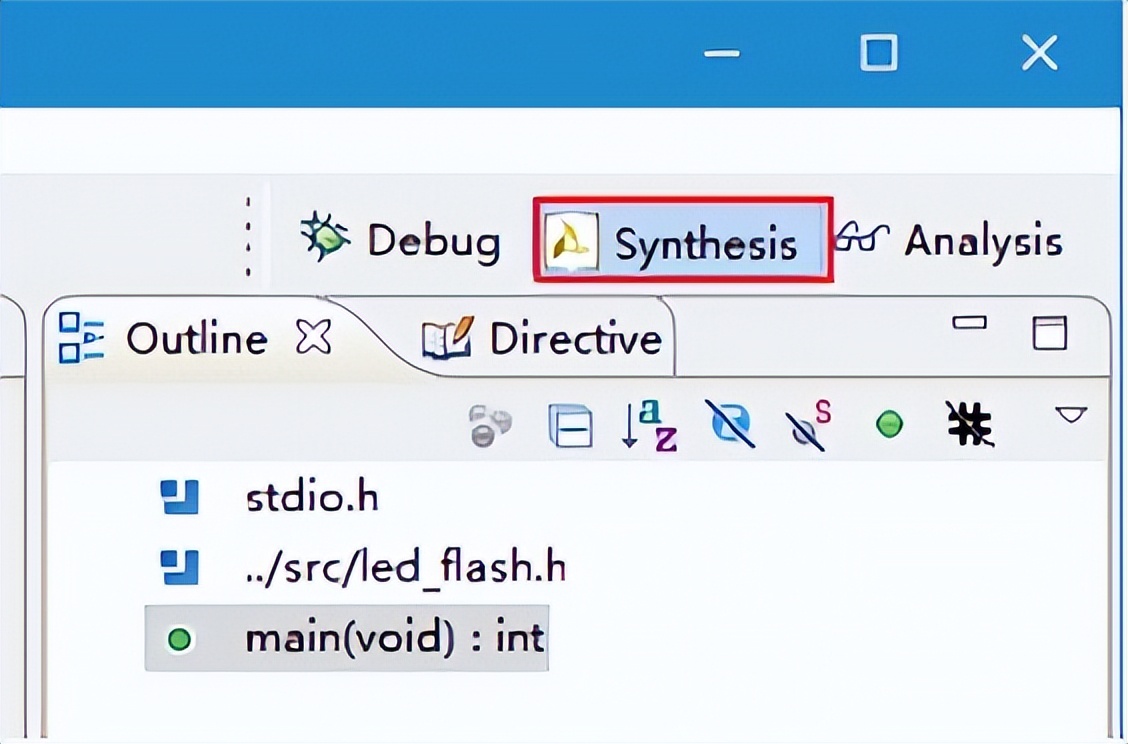
Task: Minimize the application window
Action: [722, 53]
